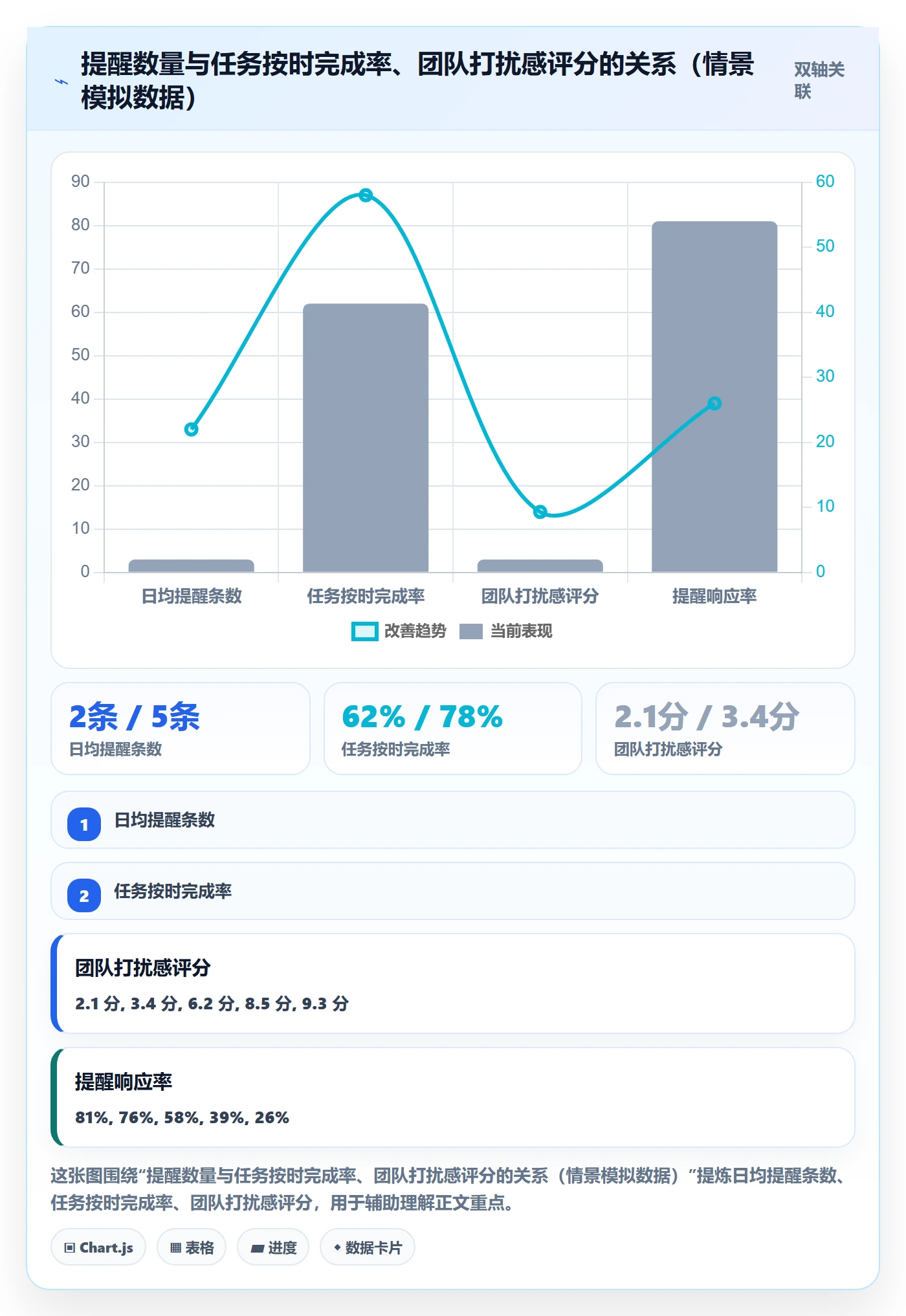Click the number 2 badge icon

coord(84,895)
